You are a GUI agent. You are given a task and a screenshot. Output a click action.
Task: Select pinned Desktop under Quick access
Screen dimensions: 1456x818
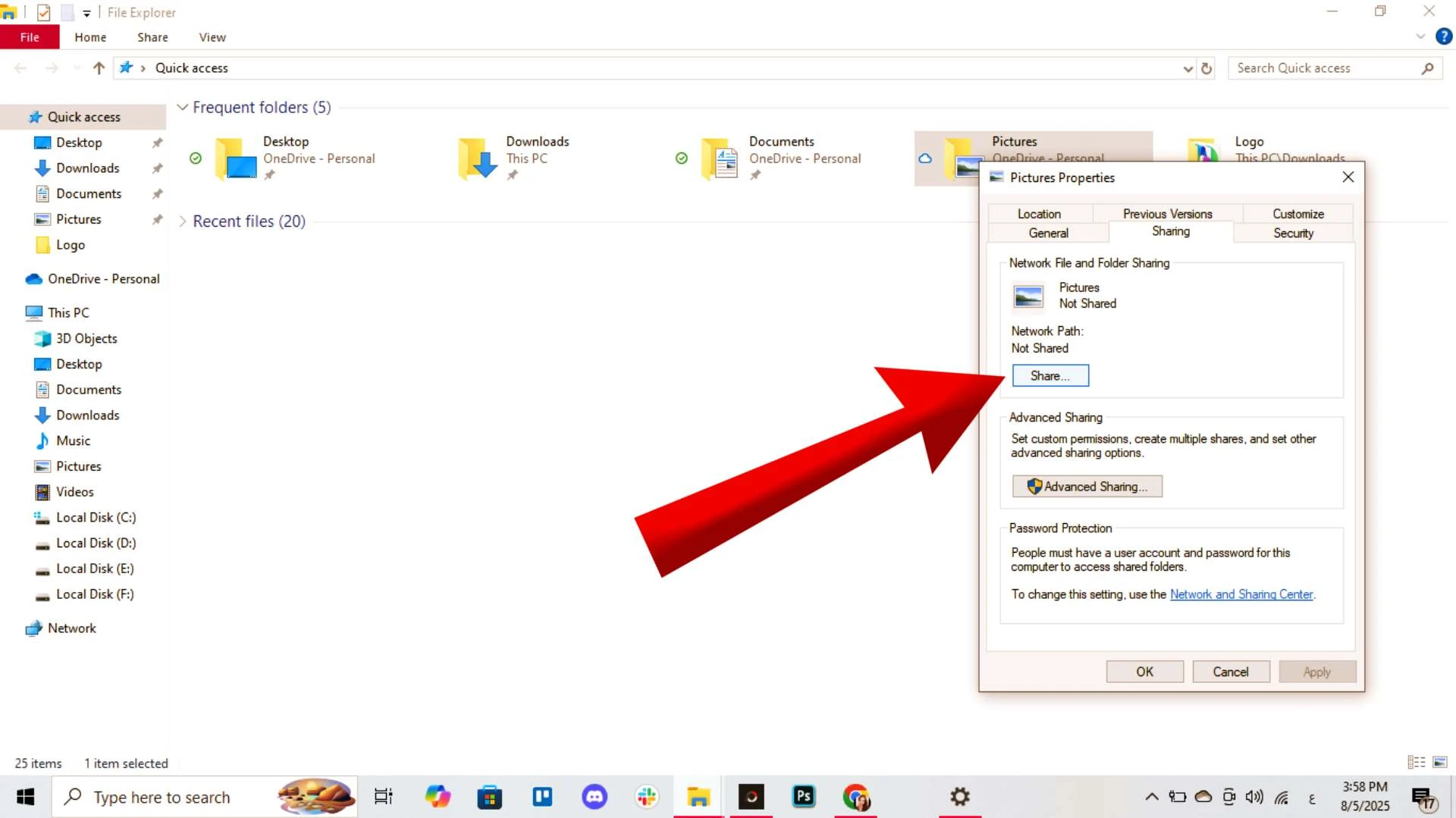pos(79,143)
